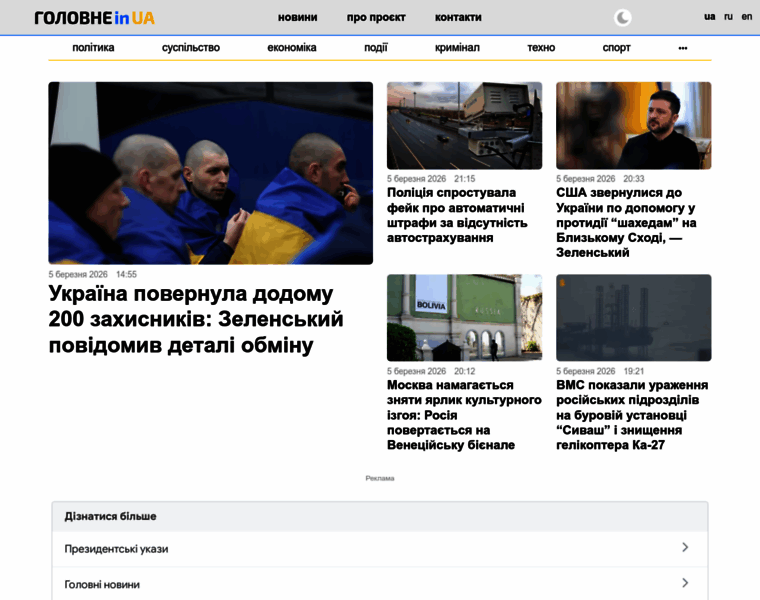Select the політика category tab
Screen dimensions: 760x600
93,47
